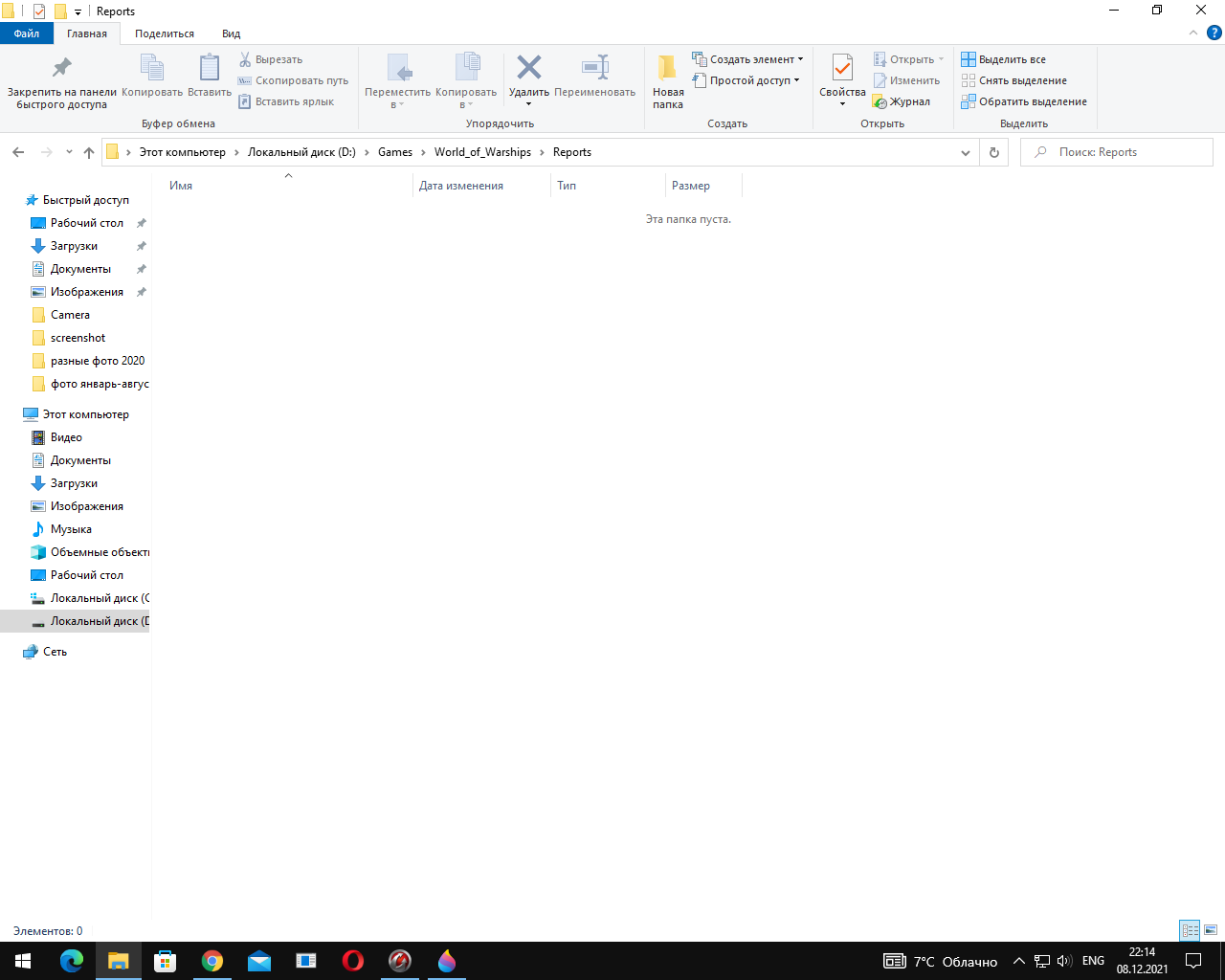
Task: Click the Удалить red X icon
Action: tap(529, 67)
